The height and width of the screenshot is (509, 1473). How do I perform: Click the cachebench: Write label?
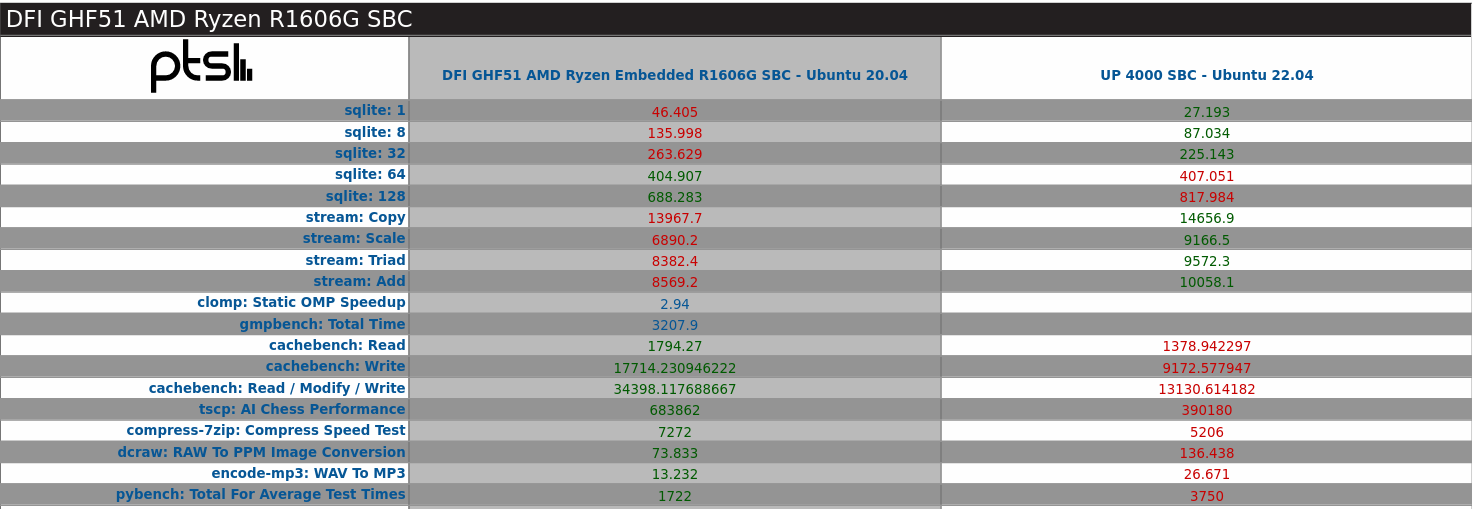click(336, 367)
